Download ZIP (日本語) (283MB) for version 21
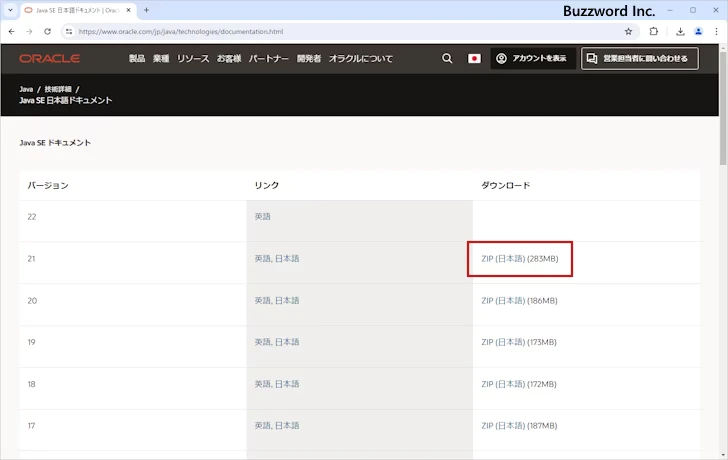Viewport: 728px width, 460px height. 520,259
